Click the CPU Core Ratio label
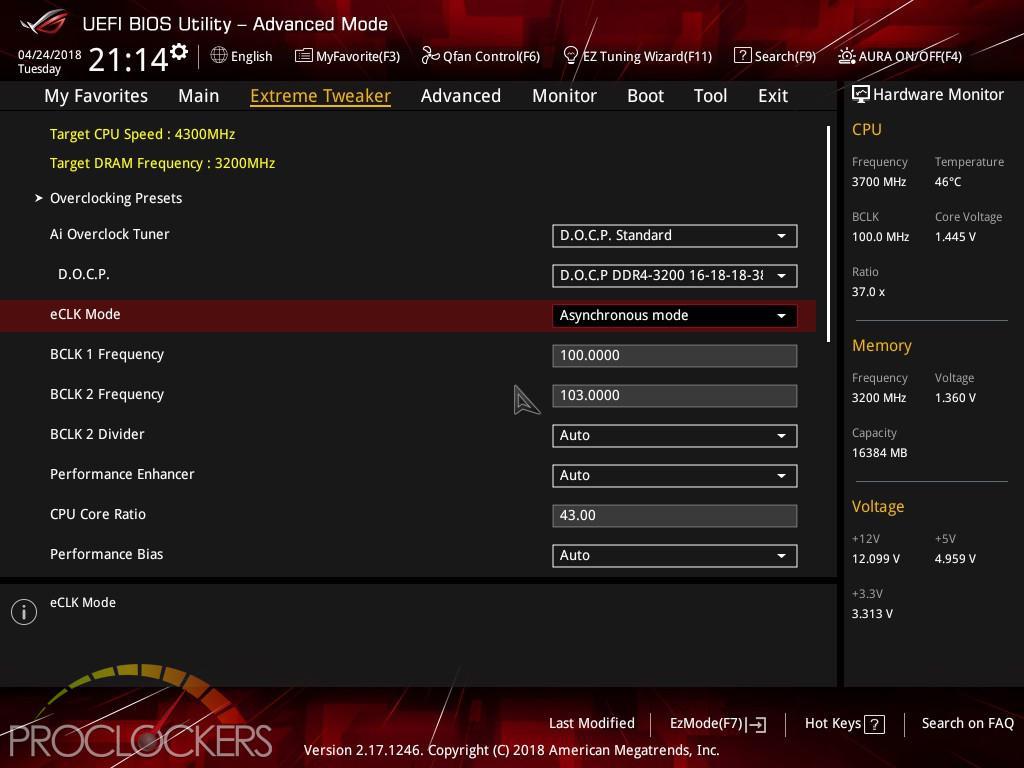 pyautogui.click(x=98, y=514)
